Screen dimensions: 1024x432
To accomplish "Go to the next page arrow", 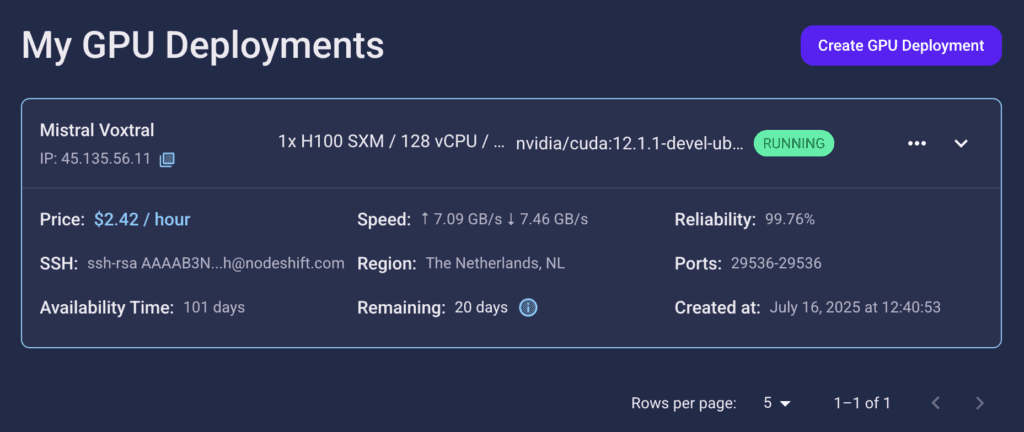I will (x=979, y=403).
